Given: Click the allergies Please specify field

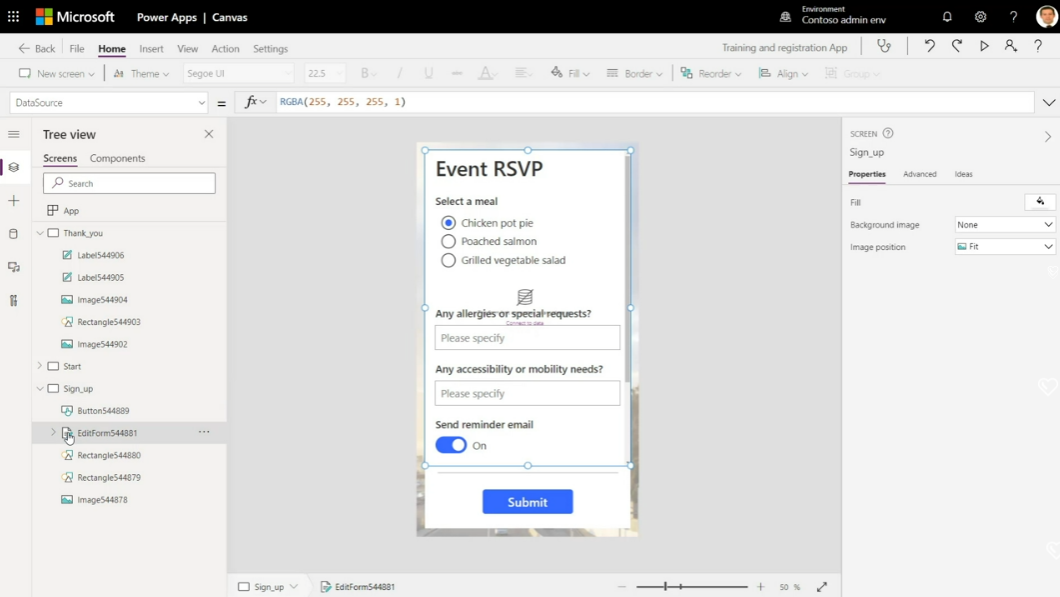Looking at the screenshot, I should pyautogui.click(x=527, y=337).
